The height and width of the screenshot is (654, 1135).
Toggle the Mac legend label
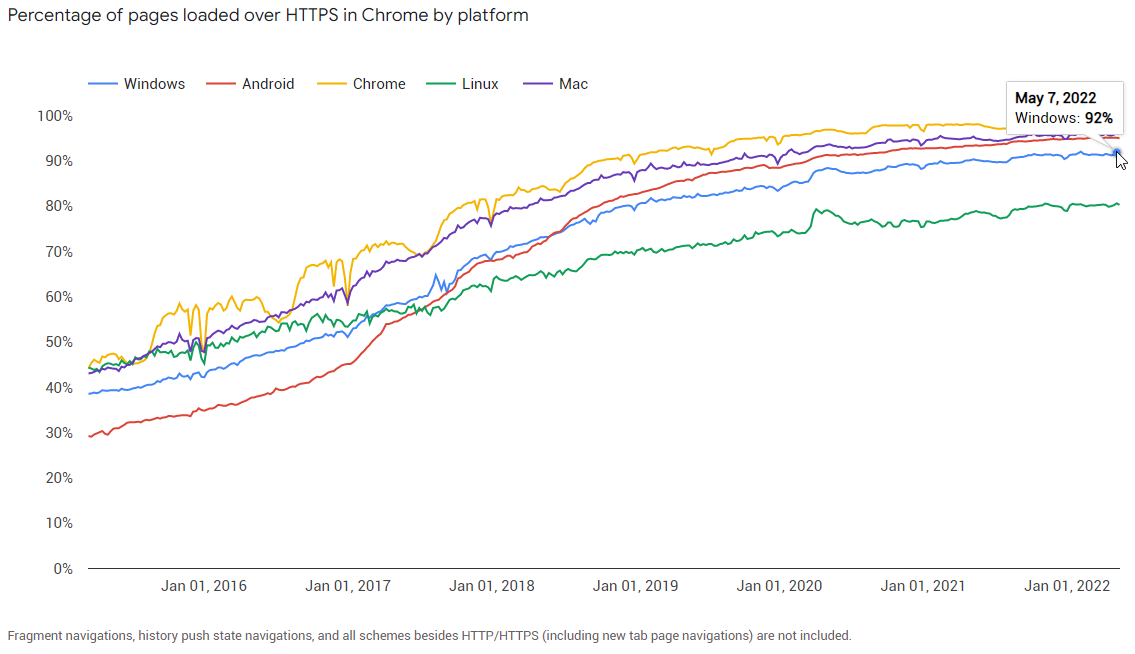point(573,84)
